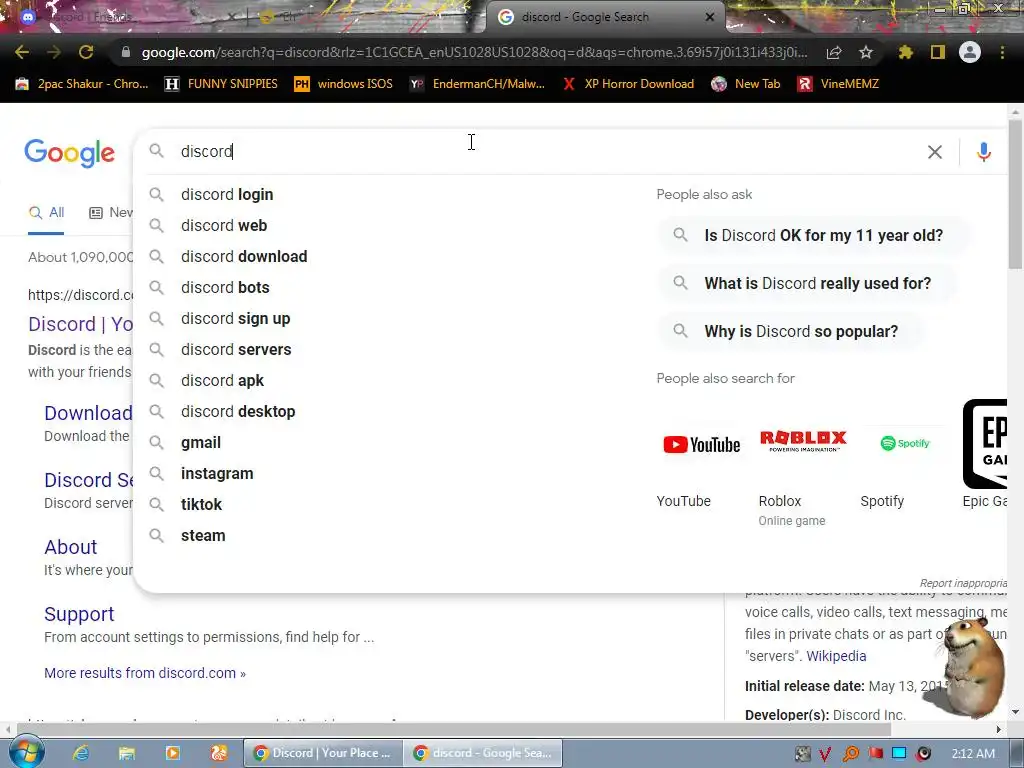Start voice search with microphone icon
The width and height of the screenshot is (1024, 768).
click(984, 152)
